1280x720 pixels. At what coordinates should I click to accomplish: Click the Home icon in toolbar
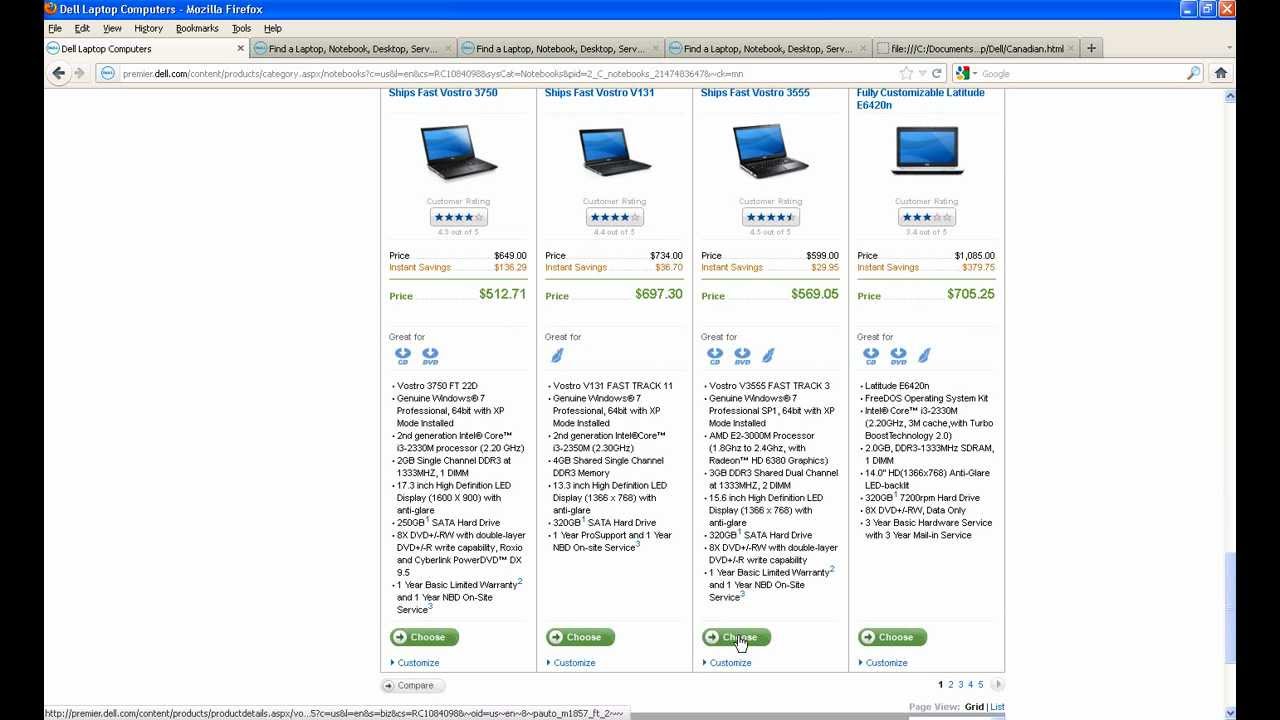(x=1220, y=73)
